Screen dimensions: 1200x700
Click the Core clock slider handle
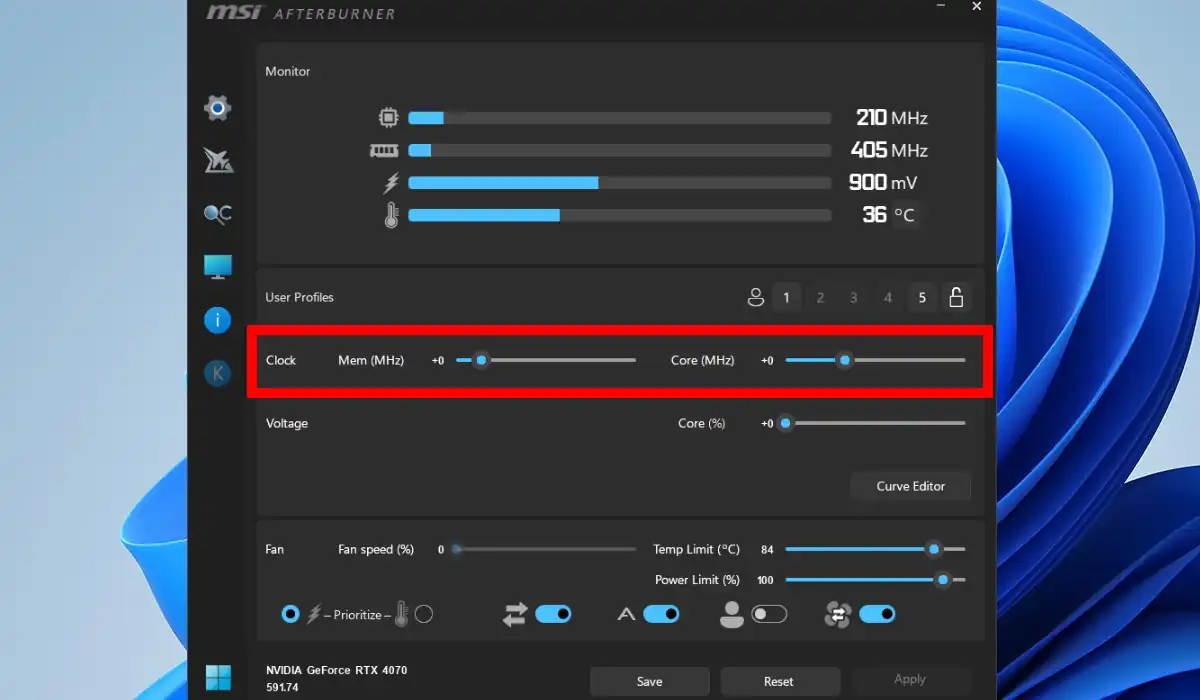pos(845,360)
